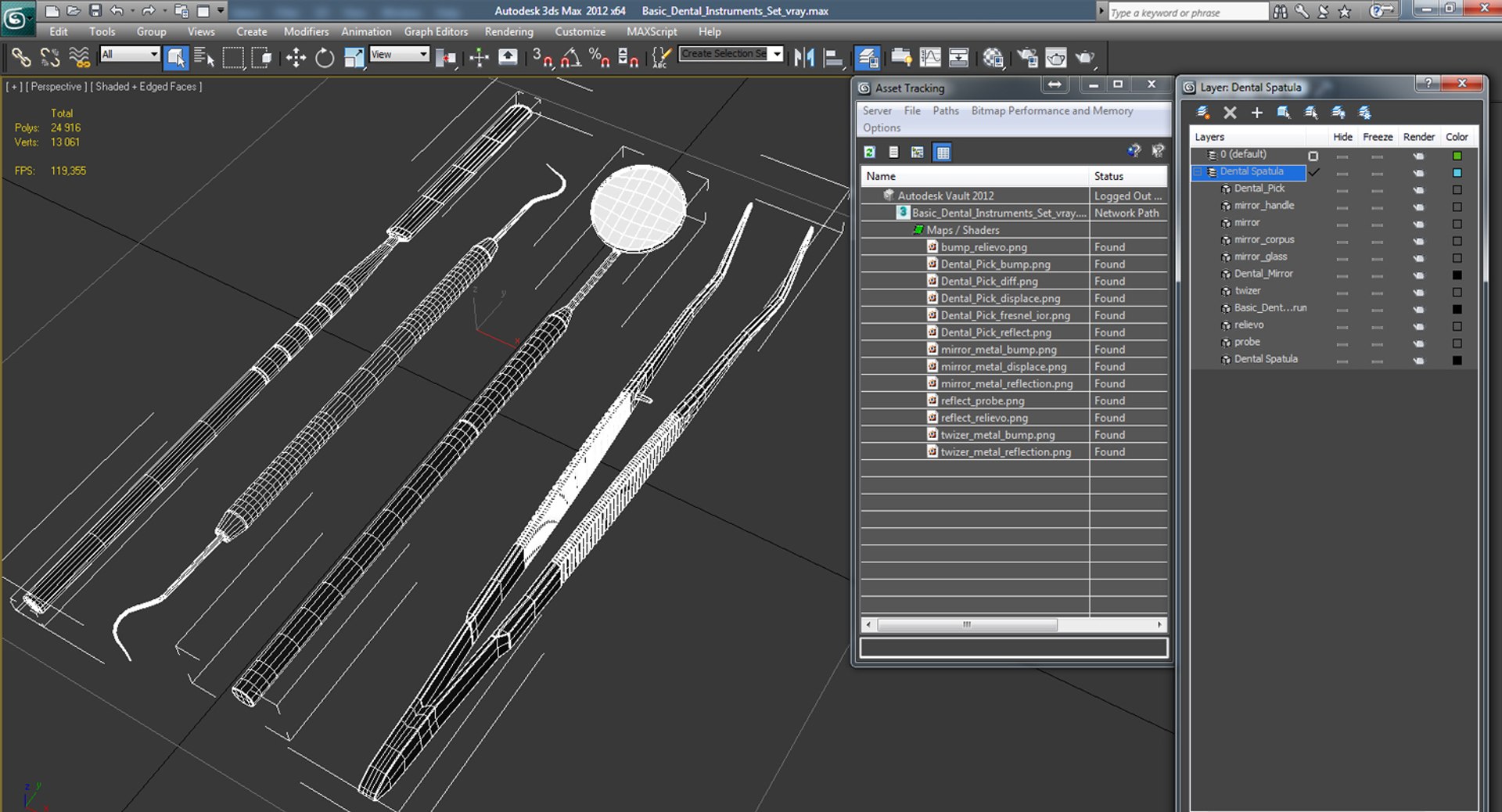The width and height of the screenshot is (1502, 812).
Task: Toggle Angle Snap
Action: click(x=571, y=57)
